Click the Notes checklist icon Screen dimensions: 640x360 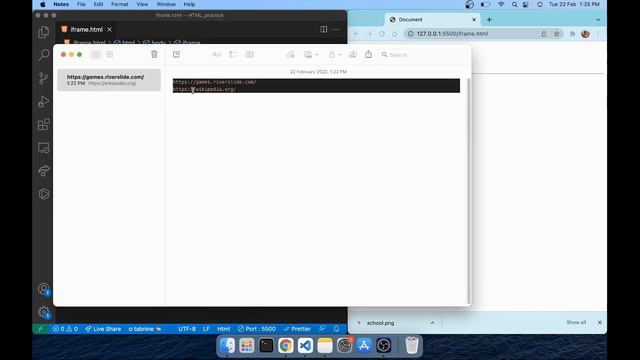pyautogui.click(x=233, y=54)
